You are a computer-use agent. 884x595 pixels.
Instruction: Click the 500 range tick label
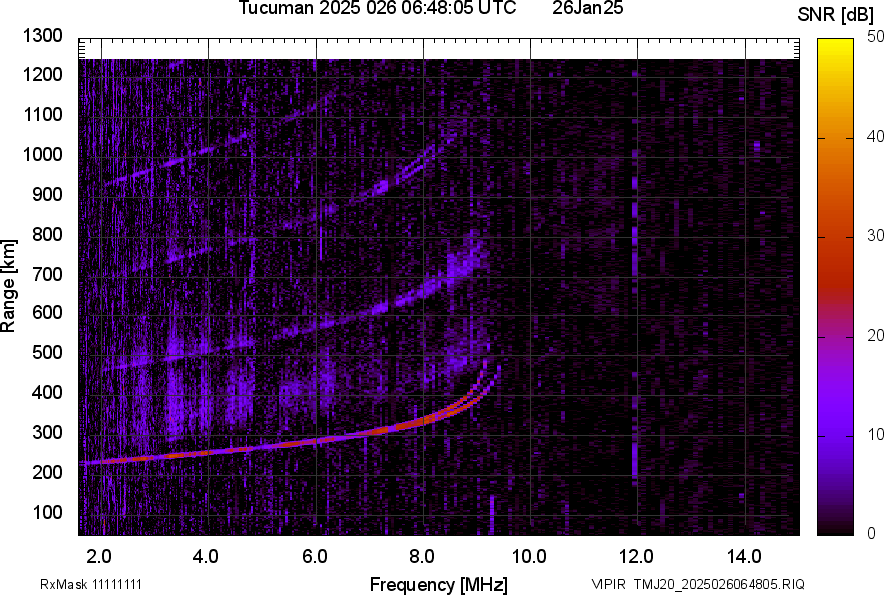49,353
